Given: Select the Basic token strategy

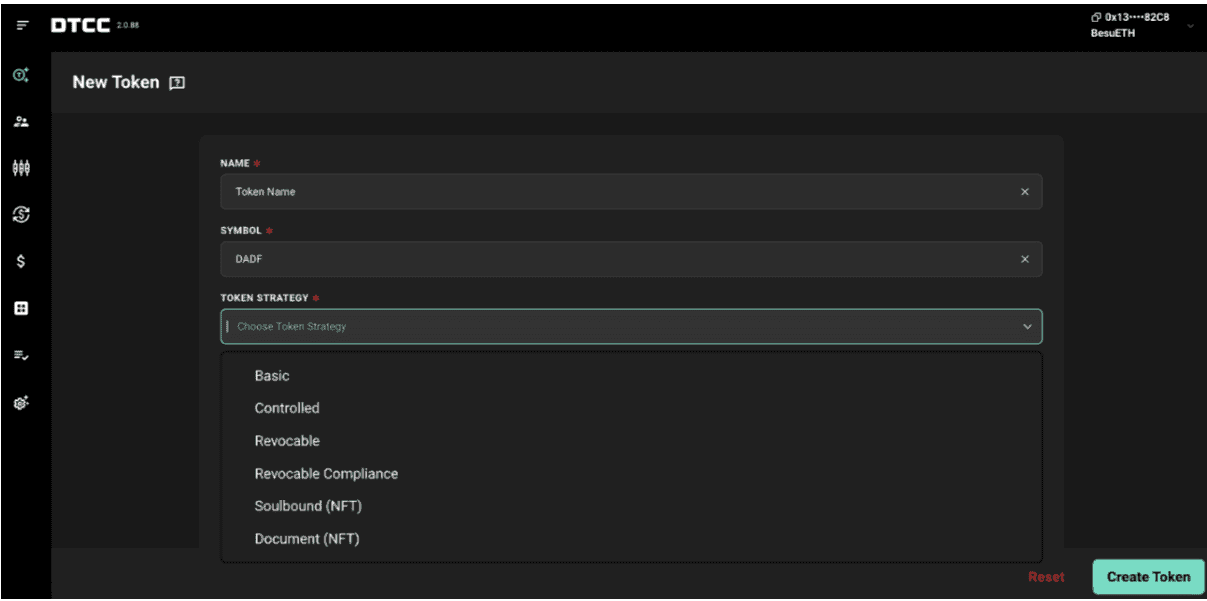Looking at the screenshot, I should (272, 376).
